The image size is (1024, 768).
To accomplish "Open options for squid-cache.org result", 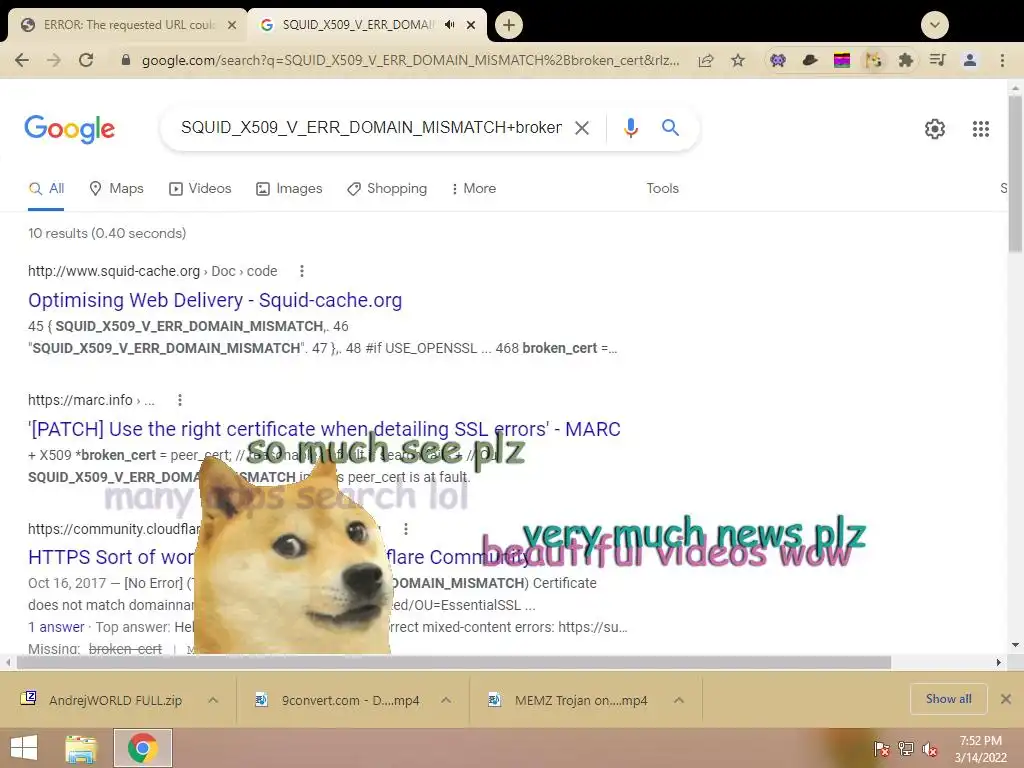I will [x=301, y=271].
